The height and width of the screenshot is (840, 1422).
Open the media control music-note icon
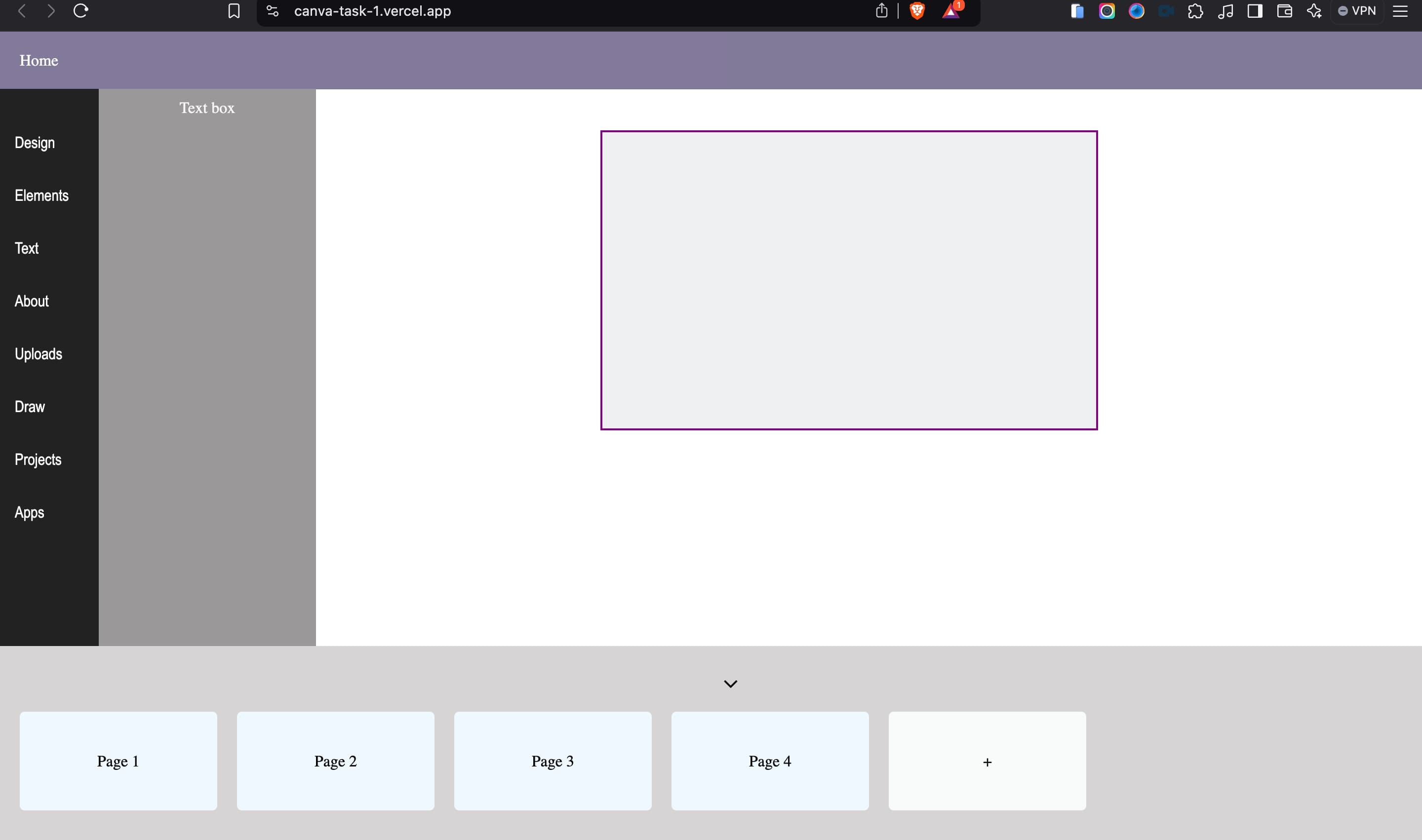click(1225, 11)
